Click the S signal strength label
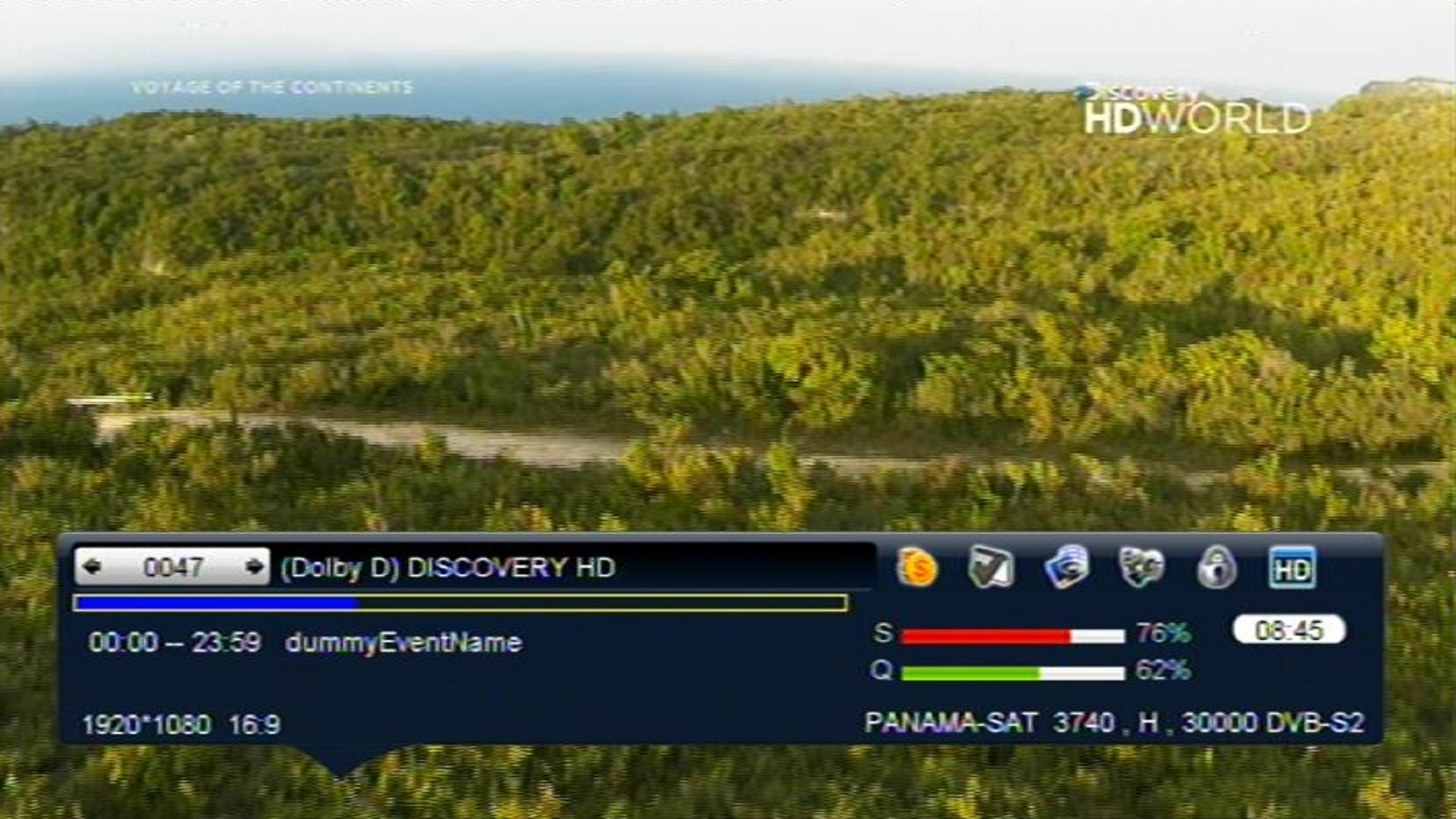Image resolution: width=1456 pixels, height=819 pixels. pyautogui.click(x=882, y=633)
